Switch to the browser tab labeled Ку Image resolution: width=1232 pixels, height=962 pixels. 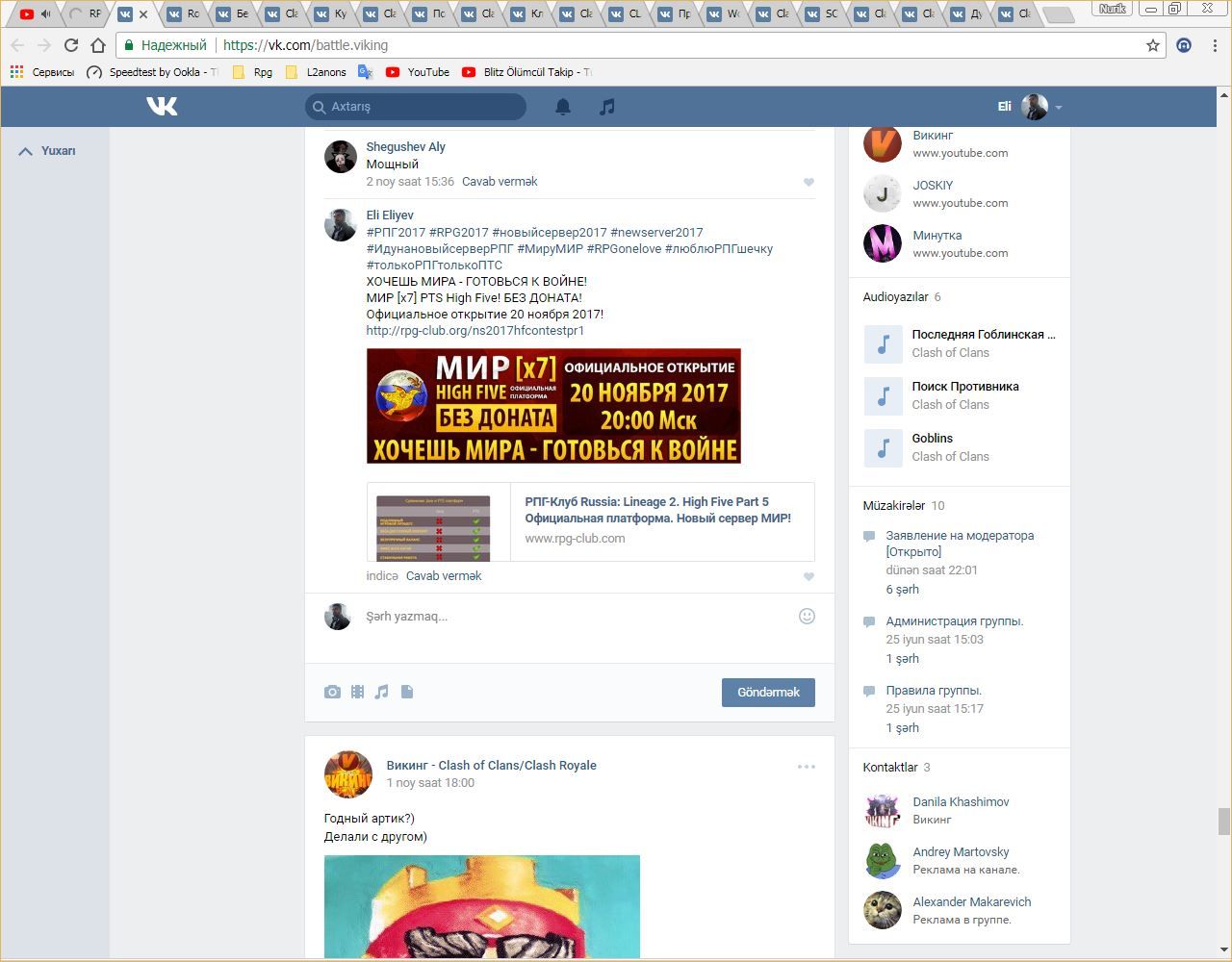(x=331, y=14)
